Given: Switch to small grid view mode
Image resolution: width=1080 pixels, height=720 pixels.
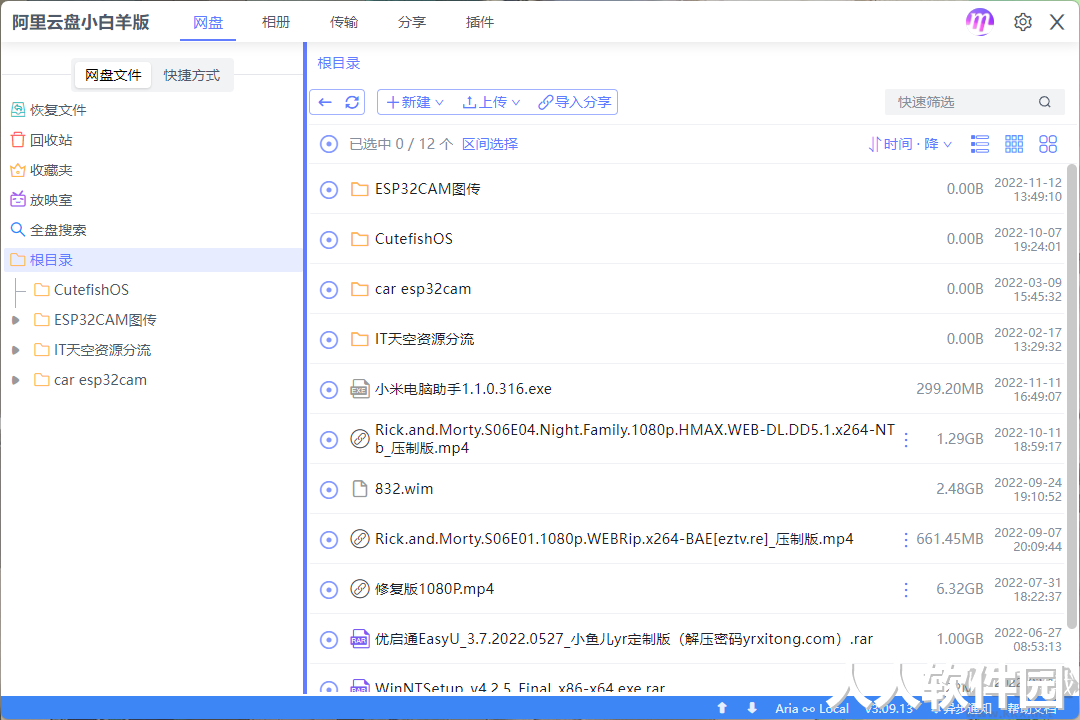Looking at the screenshot, I should [1014, 144].
